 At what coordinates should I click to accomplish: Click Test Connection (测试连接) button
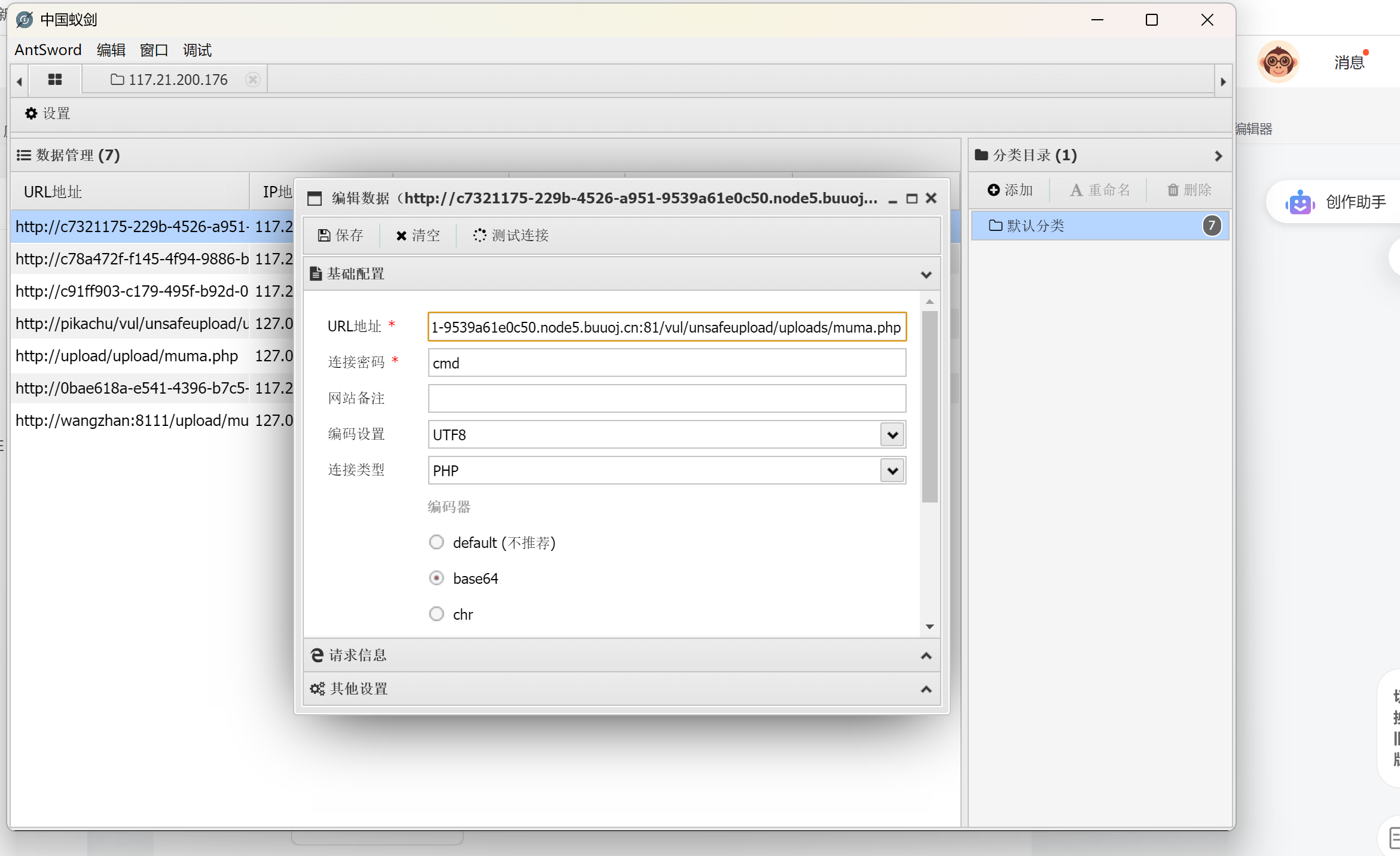pos(511,235)
